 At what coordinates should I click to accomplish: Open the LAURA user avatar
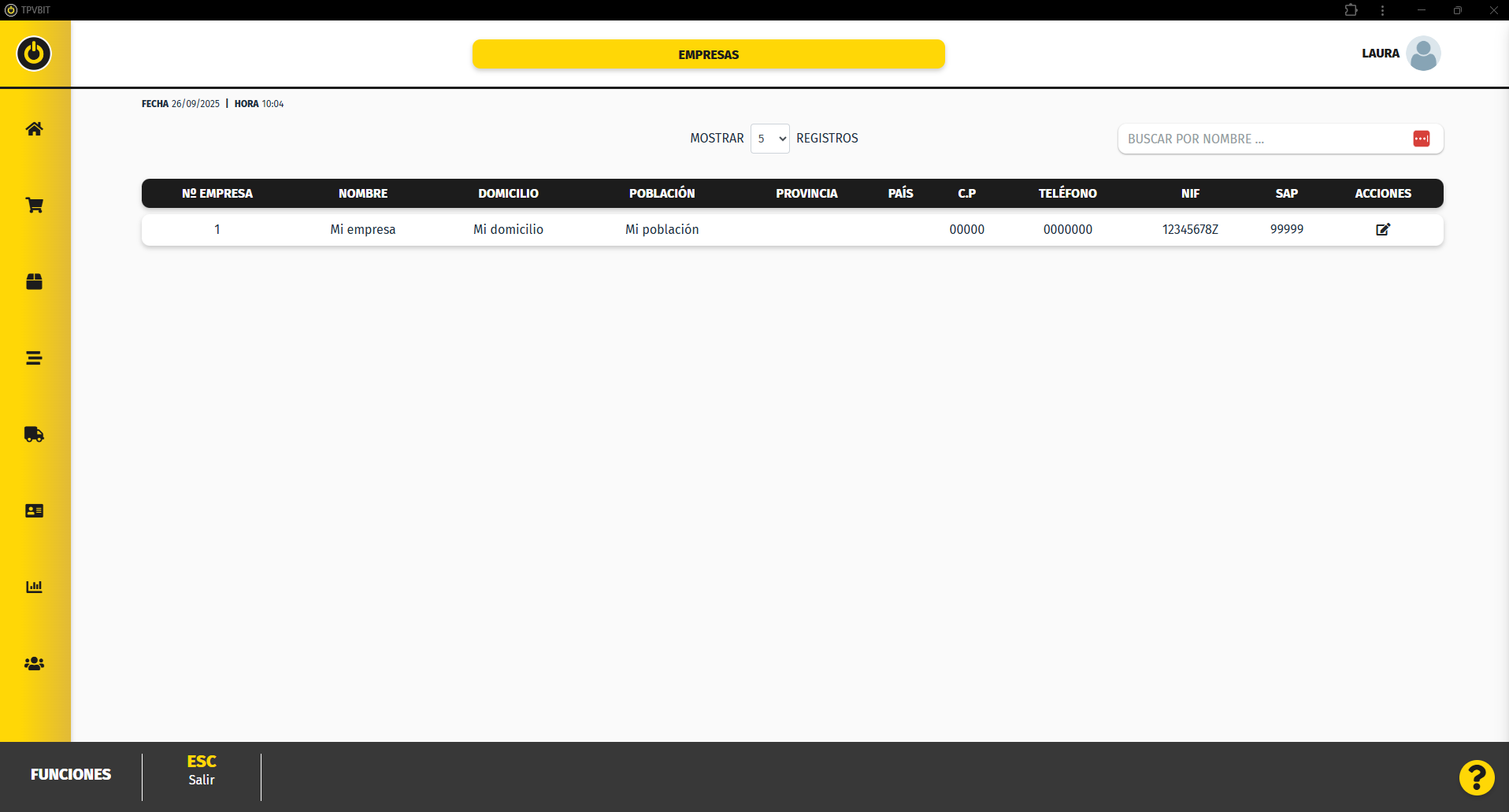(1423, 54)
